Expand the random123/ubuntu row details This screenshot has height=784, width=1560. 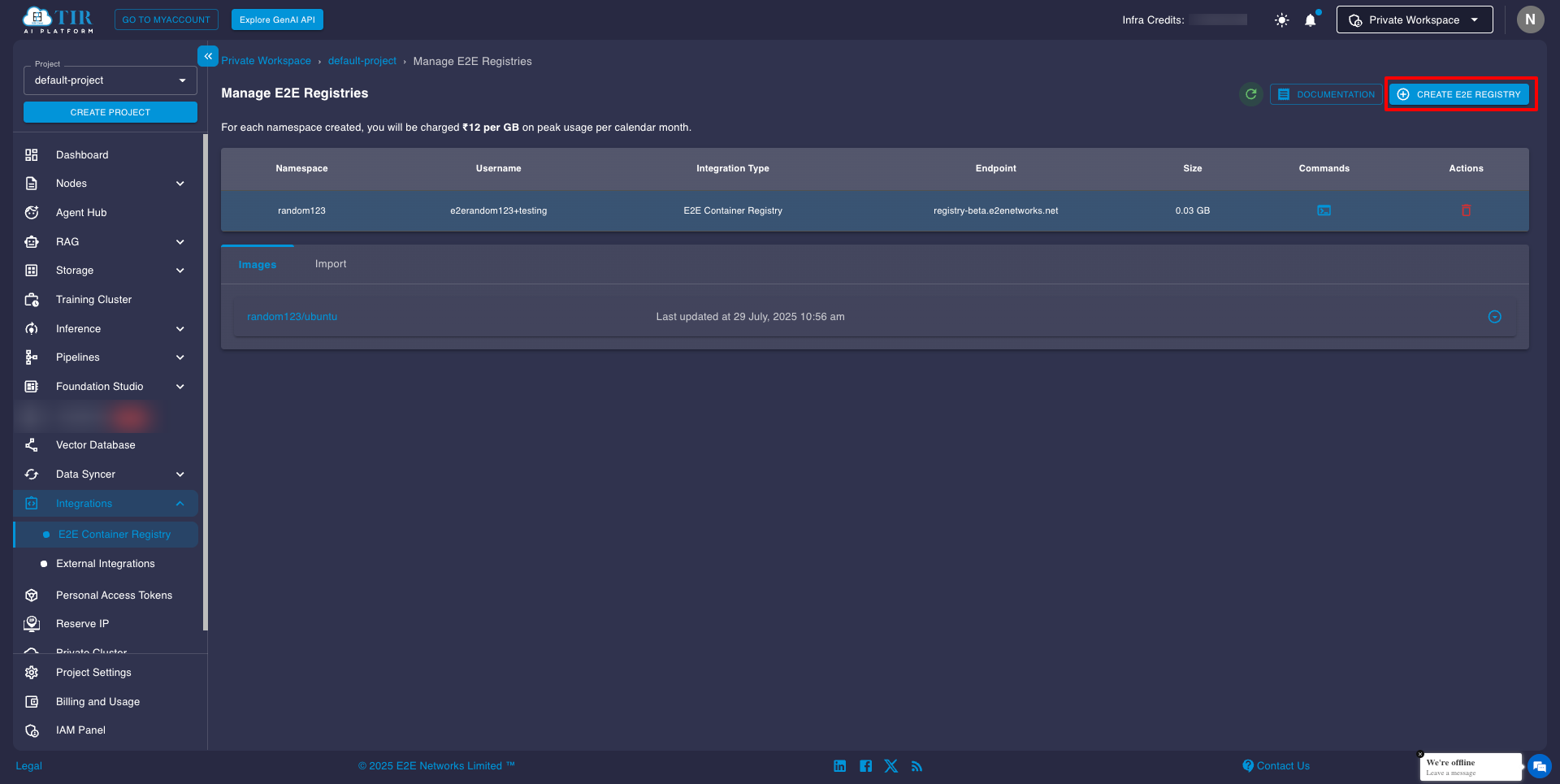[x=1495, y=316]
